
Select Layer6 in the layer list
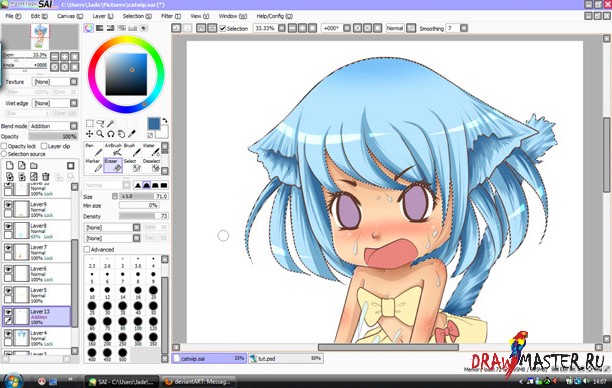click(x=37, y=274)
